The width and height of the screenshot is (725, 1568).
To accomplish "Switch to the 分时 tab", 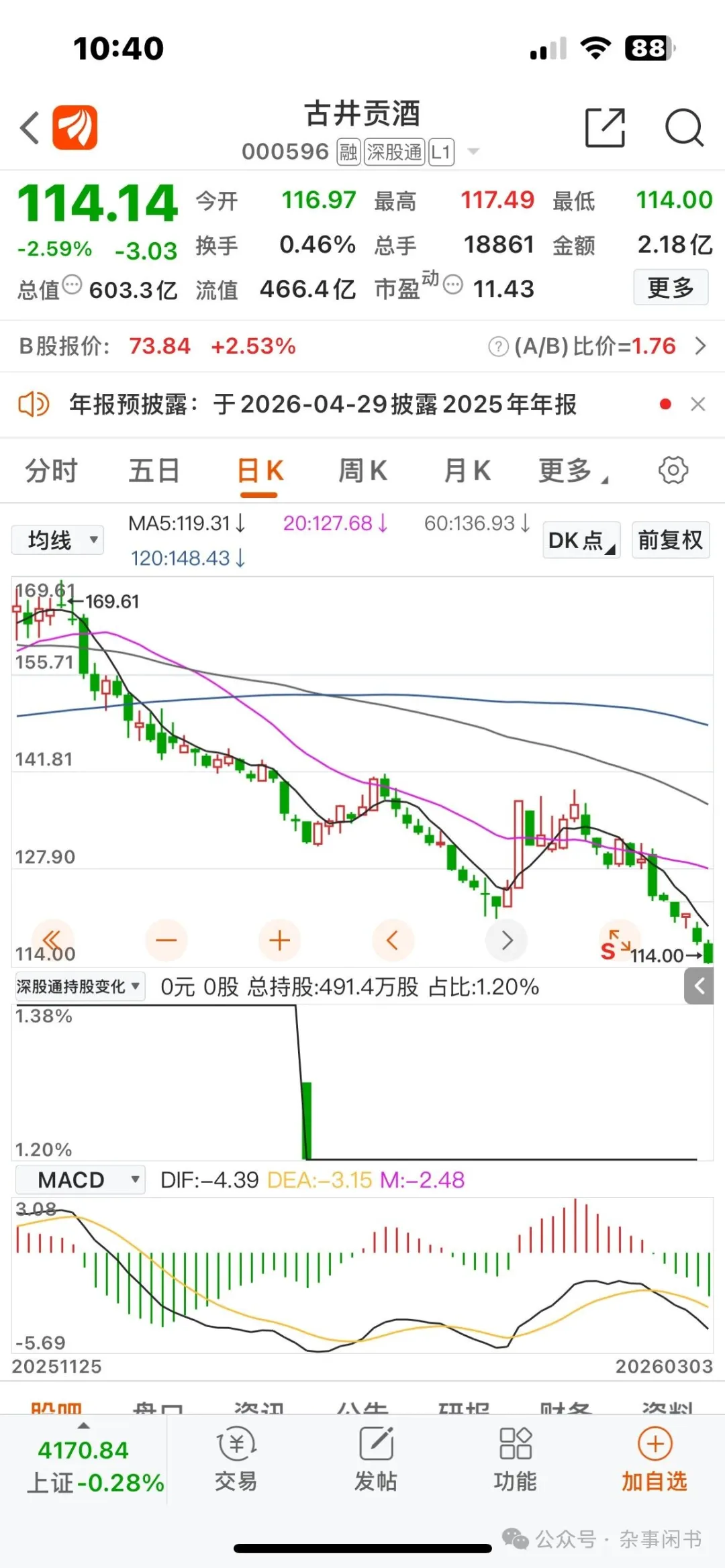I will pos(52,470).
